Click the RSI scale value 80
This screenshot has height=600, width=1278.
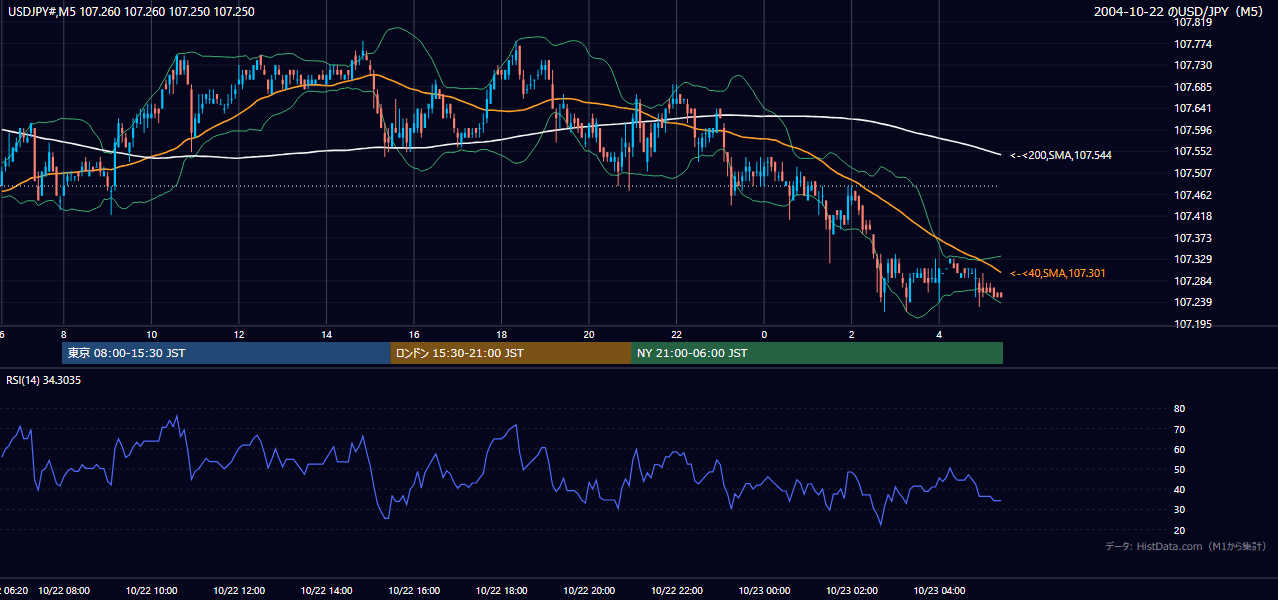pyautogui.click(x=1180, y=409)
